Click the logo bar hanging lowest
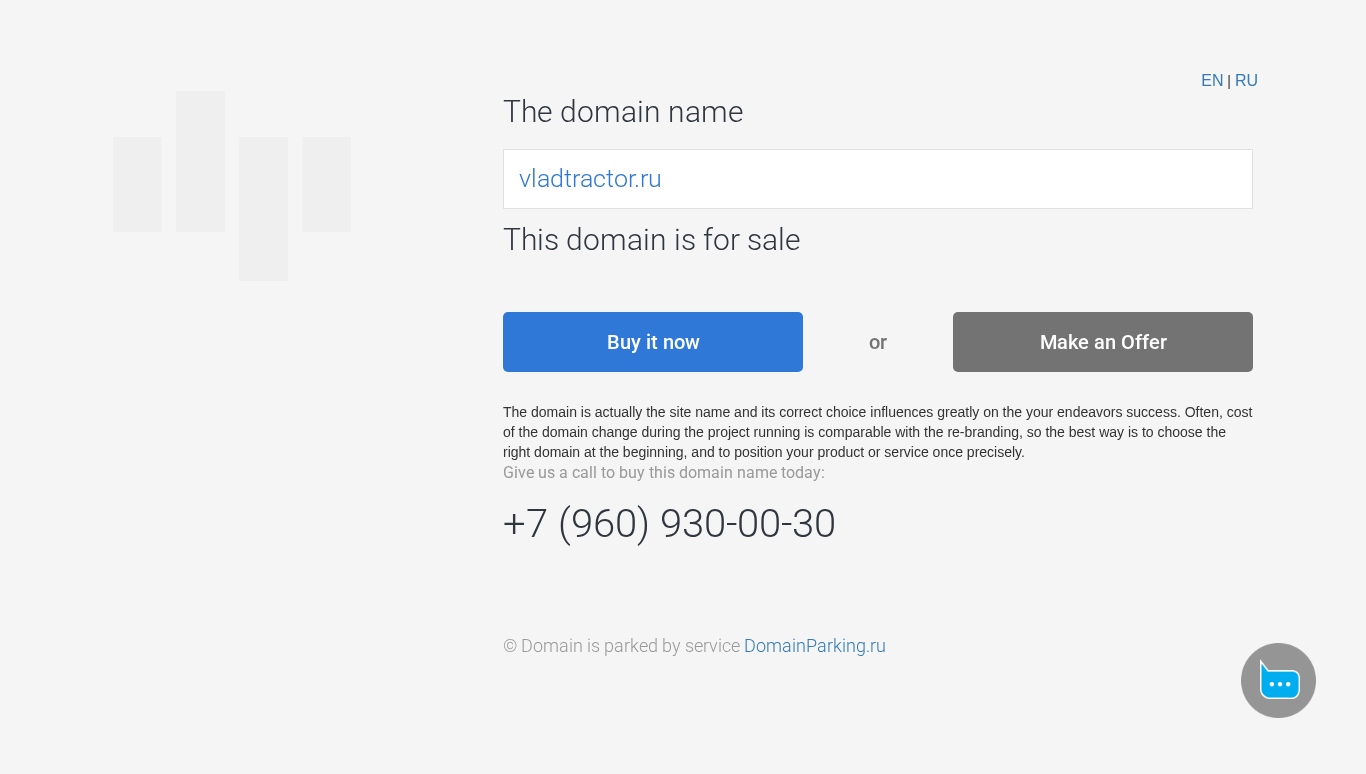This screenshot has height=774, width=1366. [263, 209]
